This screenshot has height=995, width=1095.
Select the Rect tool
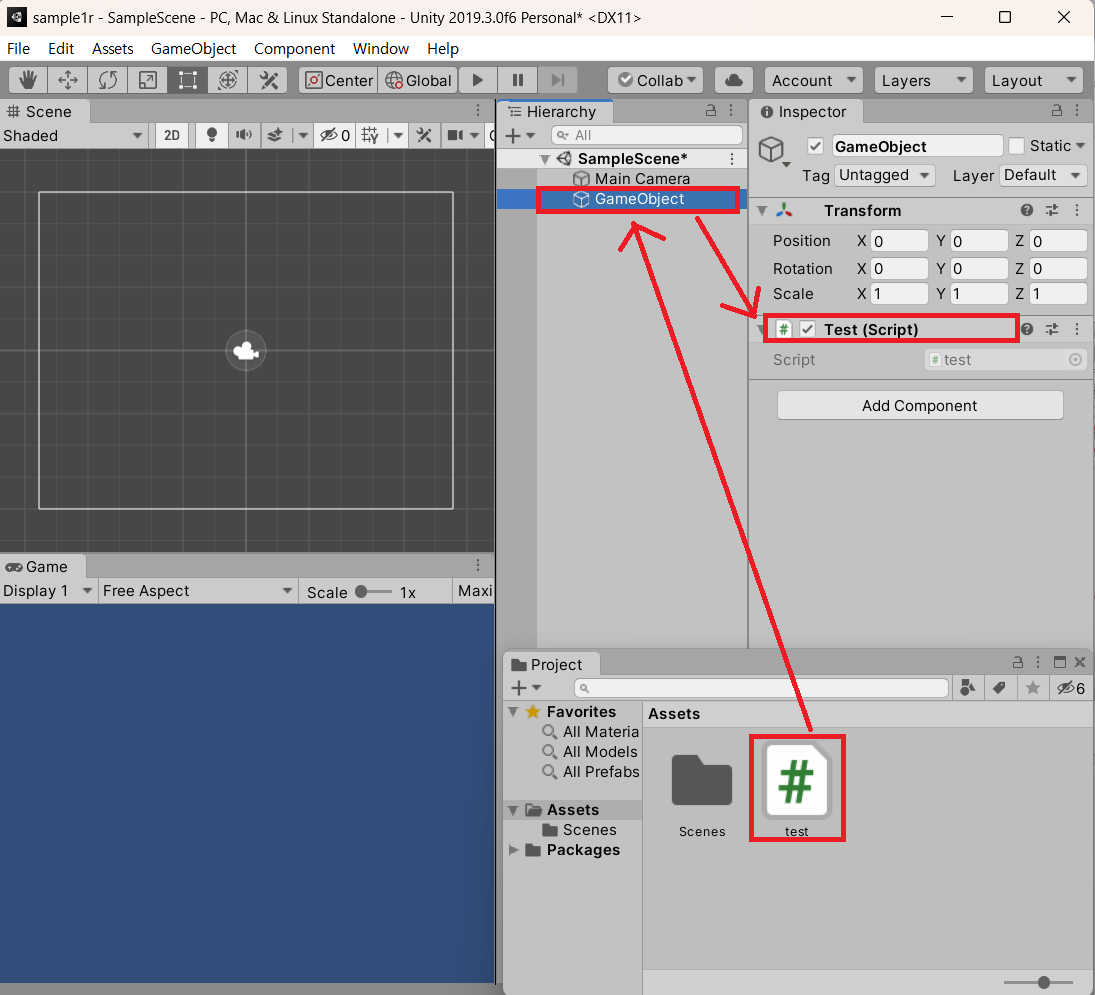coord(187,80)
